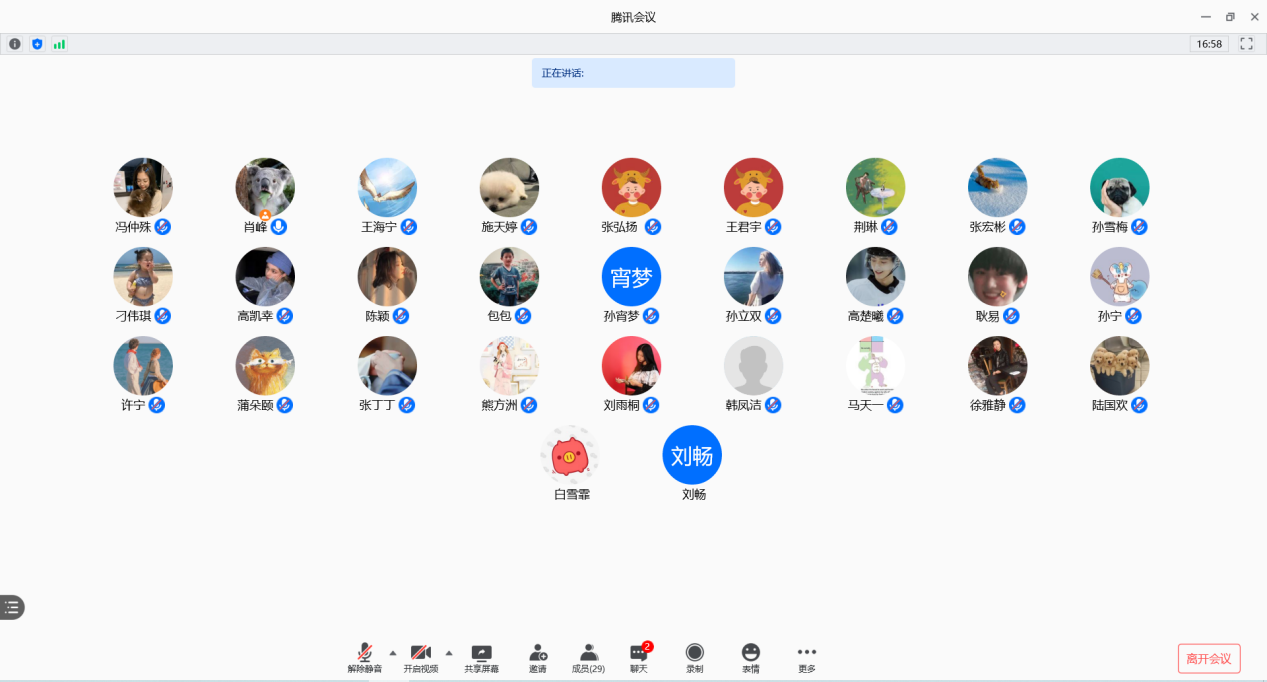Toggle the left-edge list panel button
Viewport: 1267px width, 682px height.
coord(12,607)
